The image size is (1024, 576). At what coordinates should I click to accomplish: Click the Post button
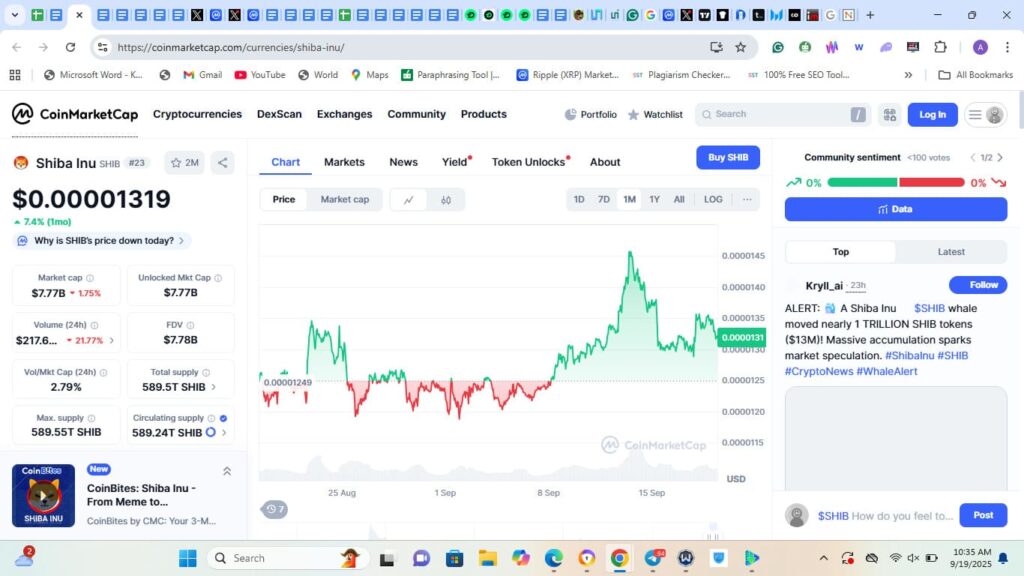tap(983, 515)
